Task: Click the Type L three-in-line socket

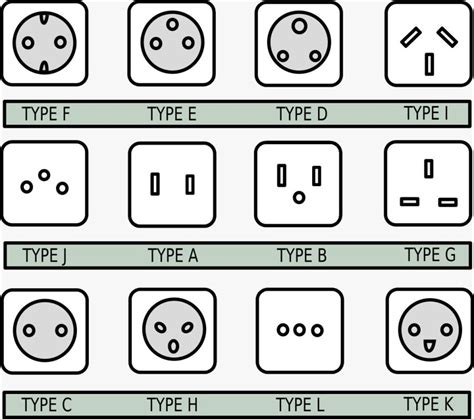Action: [300, 331]
